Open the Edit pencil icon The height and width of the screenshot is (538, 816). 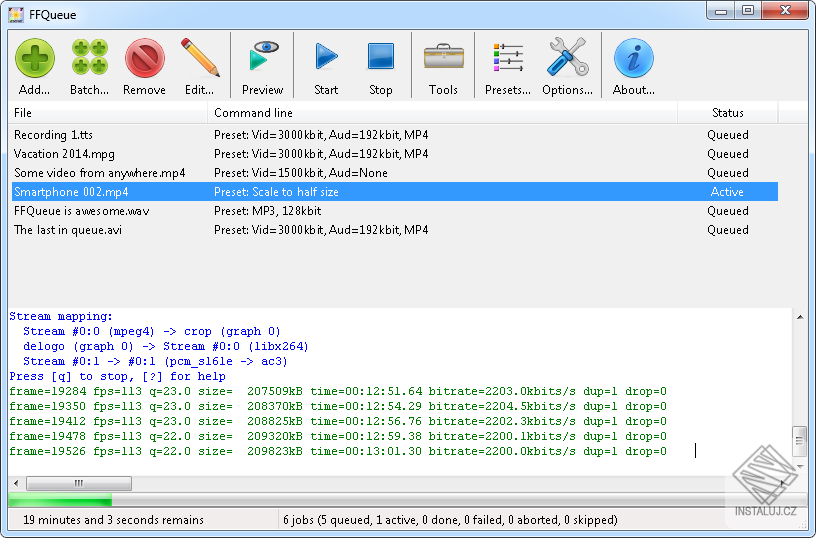(x=200, y=57)
